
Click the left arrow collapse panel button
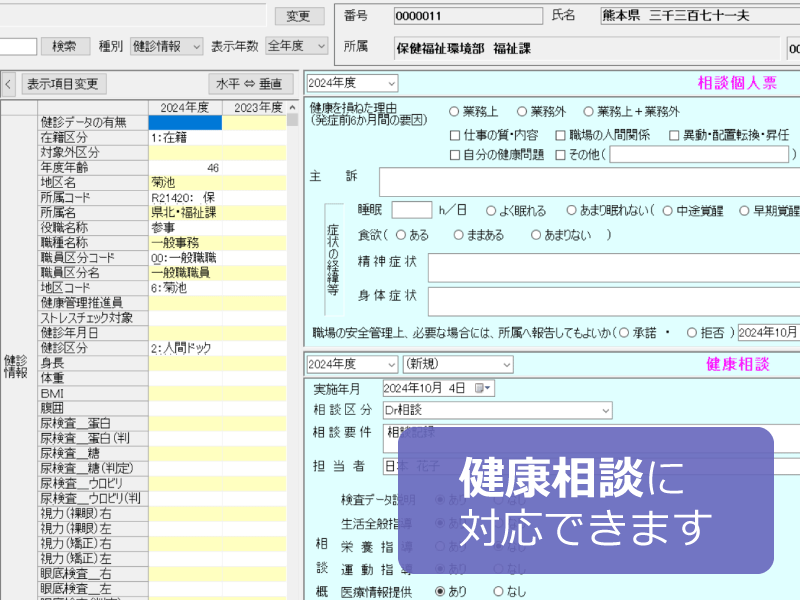(x=8, y=84)
